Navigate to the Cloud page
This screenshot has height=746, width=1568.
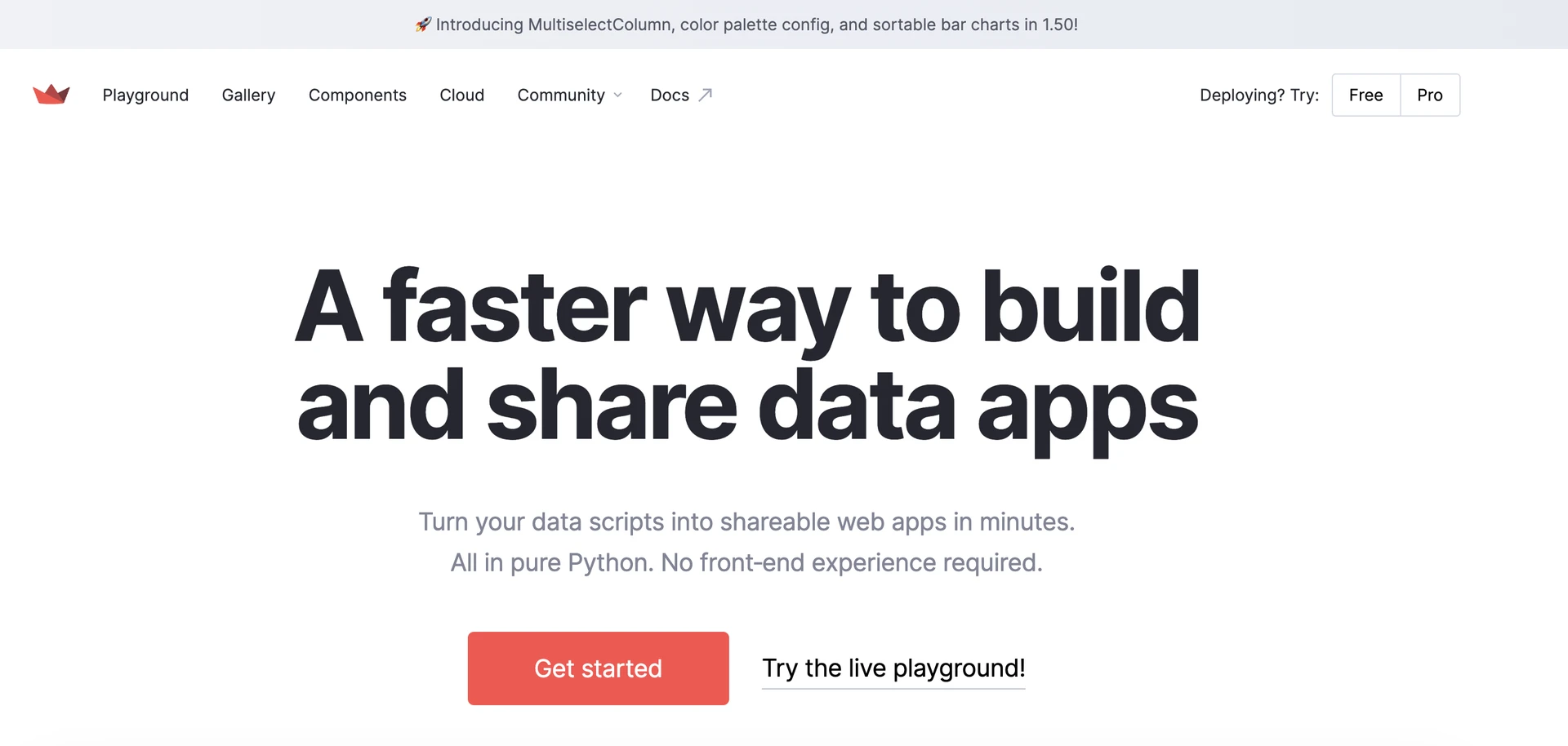(x=461, y=95)
